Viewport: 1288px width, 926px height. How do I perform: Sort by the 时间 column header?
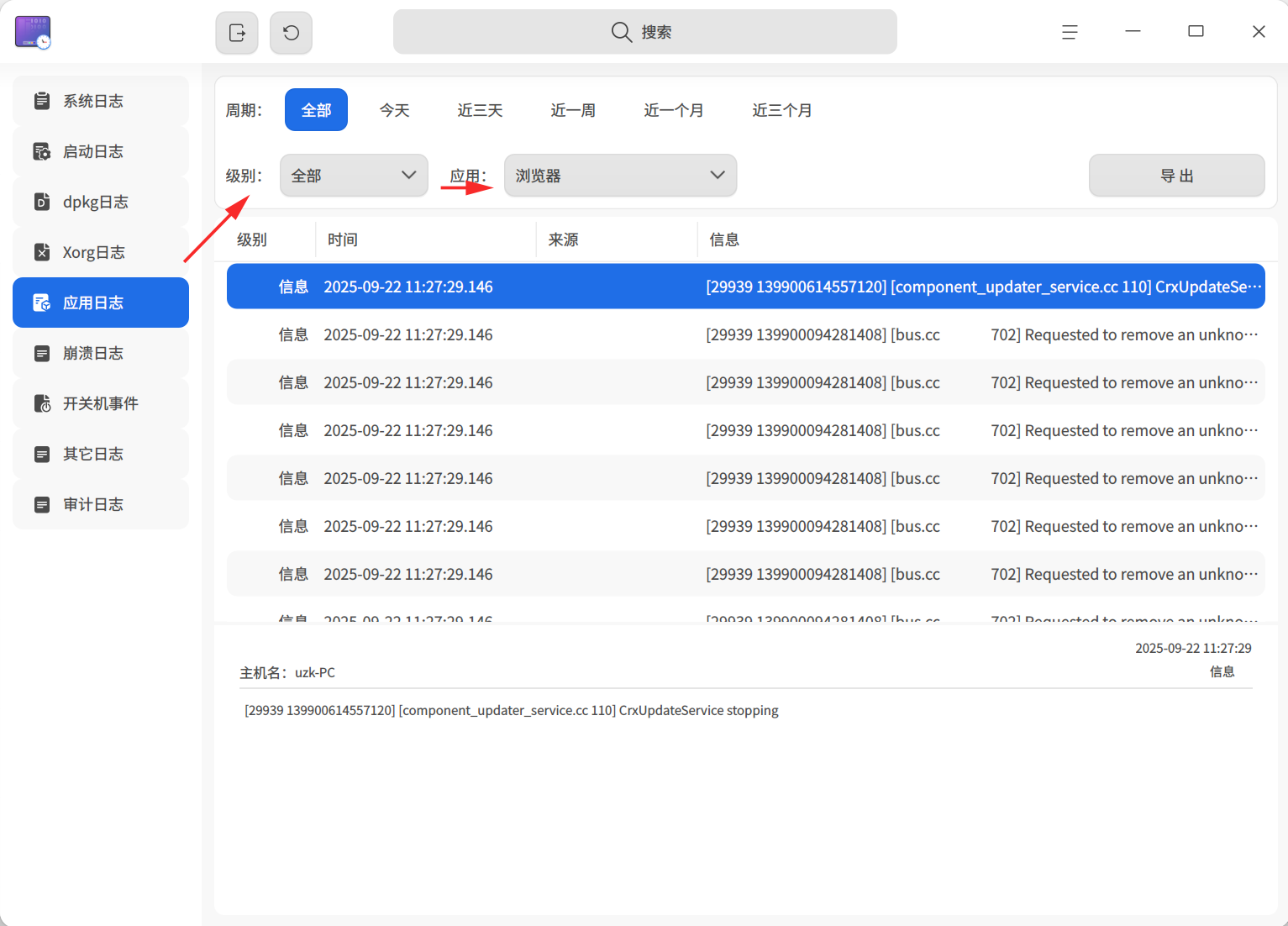tap(426, 239)
